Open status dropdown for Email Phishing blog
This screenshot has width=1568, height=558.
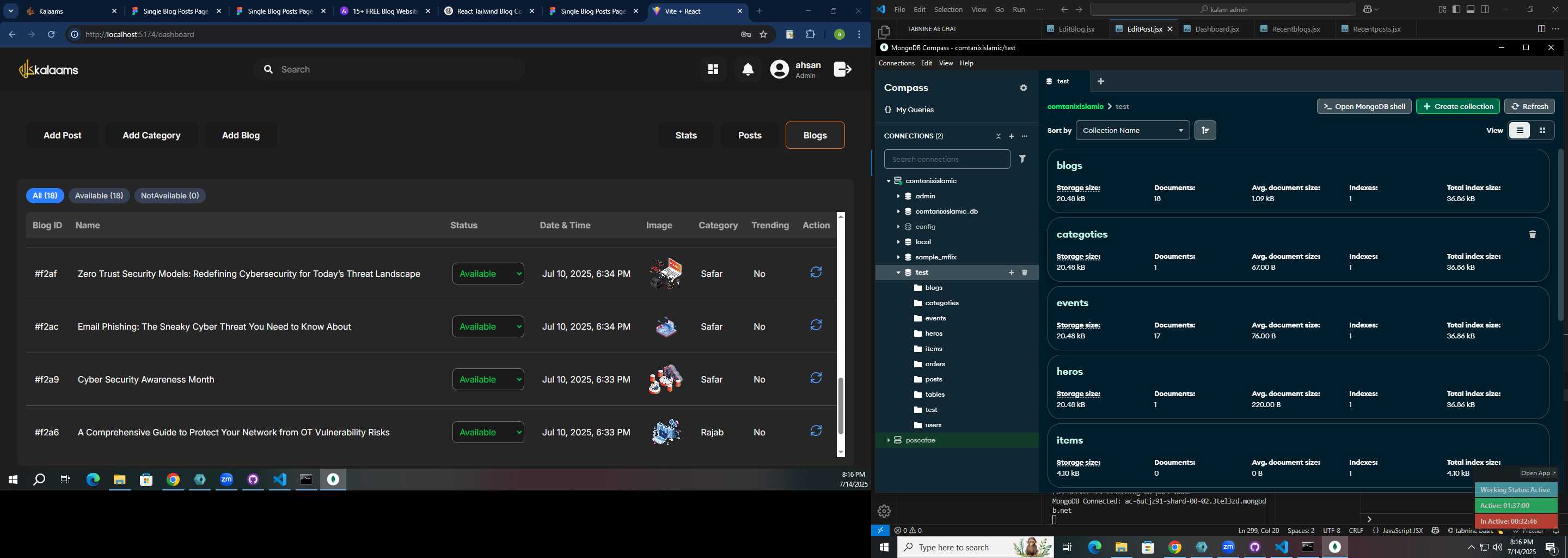tap(488, 326)
